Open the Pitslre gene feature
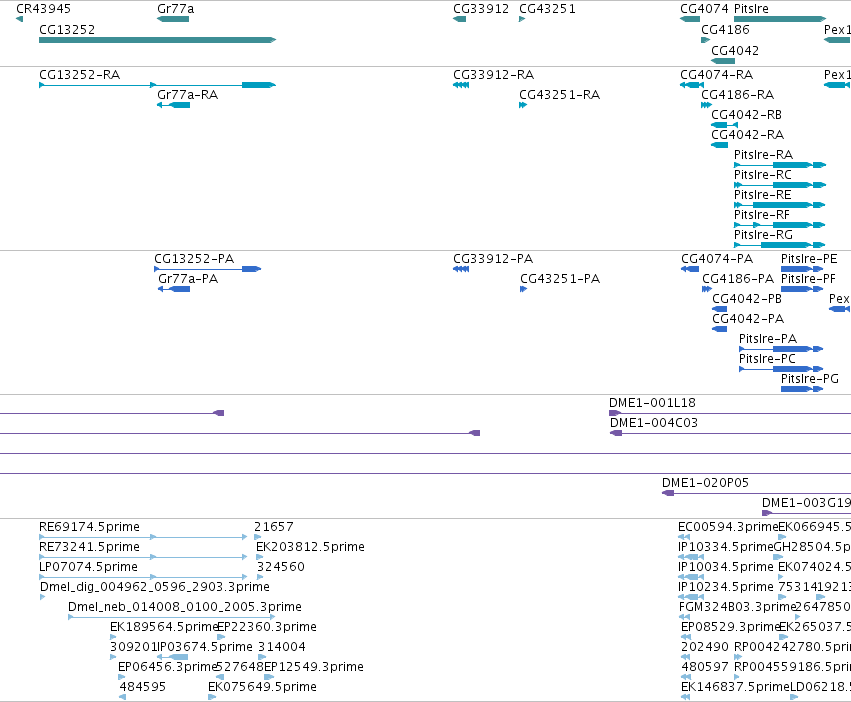 [x=780, y=19]
